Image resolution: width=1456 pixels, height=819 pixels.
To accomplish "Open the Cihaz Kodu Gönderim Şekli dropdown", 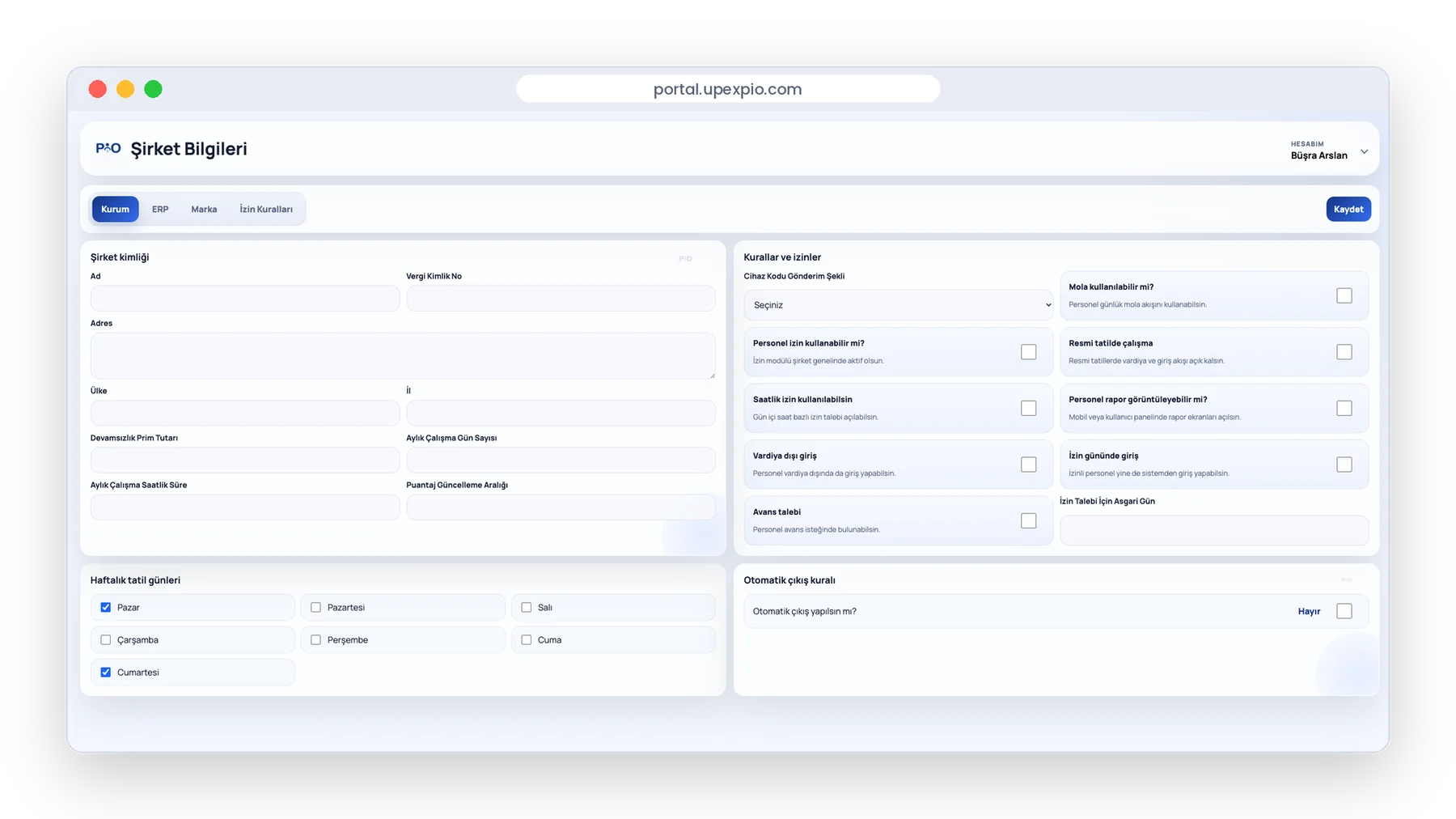I will (x=898, y=305).
